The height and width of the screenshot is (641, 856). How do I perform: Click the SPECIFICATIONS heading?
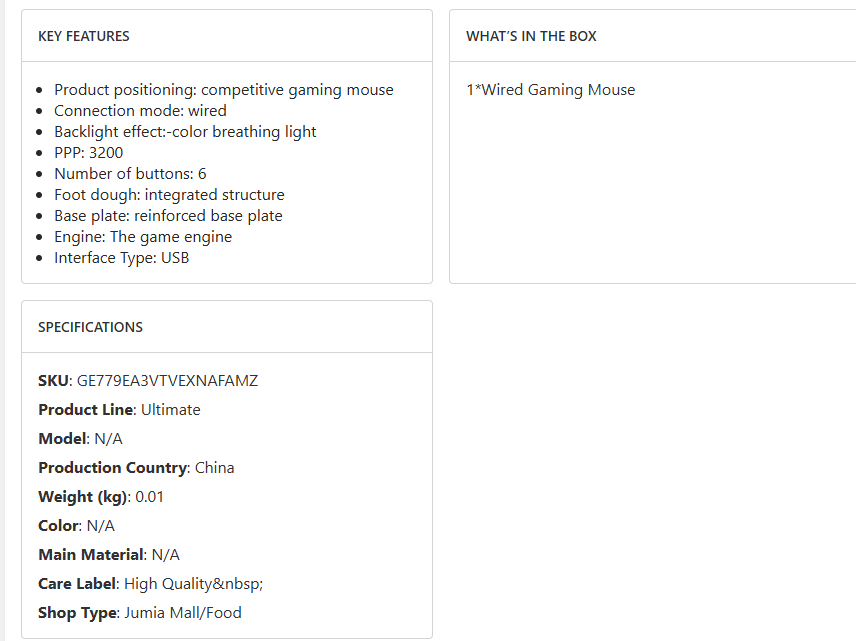90,327
